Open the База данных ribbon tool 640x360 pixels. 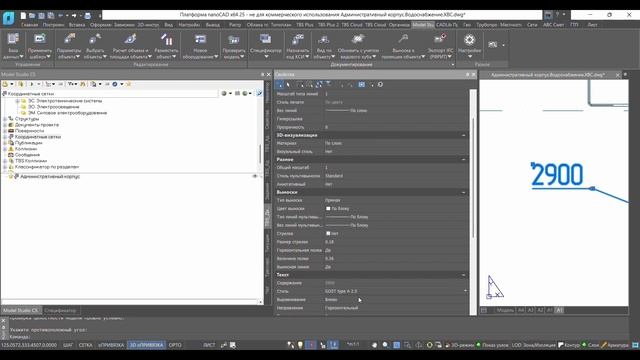pos(13,46)
